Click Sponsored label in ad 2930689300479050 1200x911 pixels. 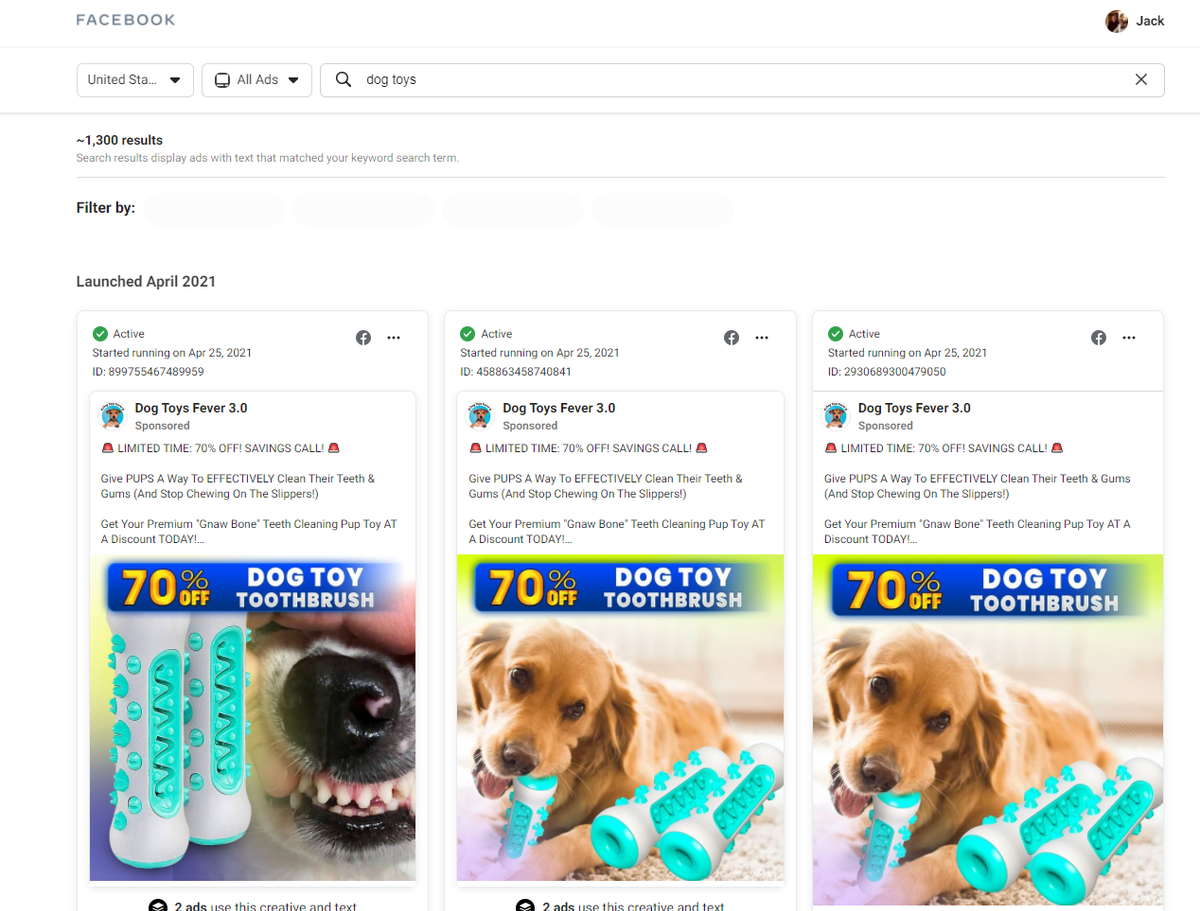point(885,426)
